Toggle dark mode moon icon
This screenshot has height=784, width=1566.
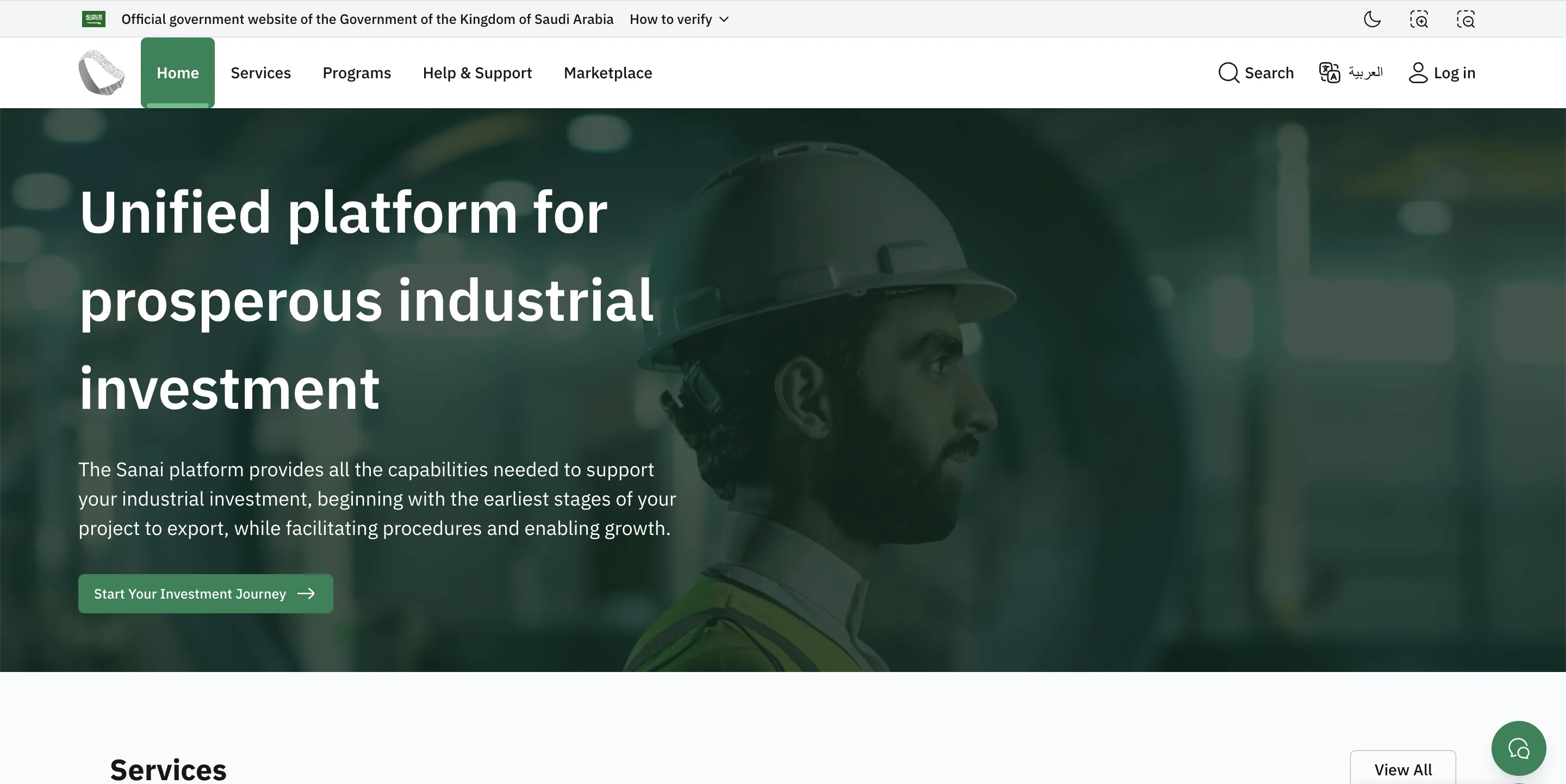pos(1372,19)
